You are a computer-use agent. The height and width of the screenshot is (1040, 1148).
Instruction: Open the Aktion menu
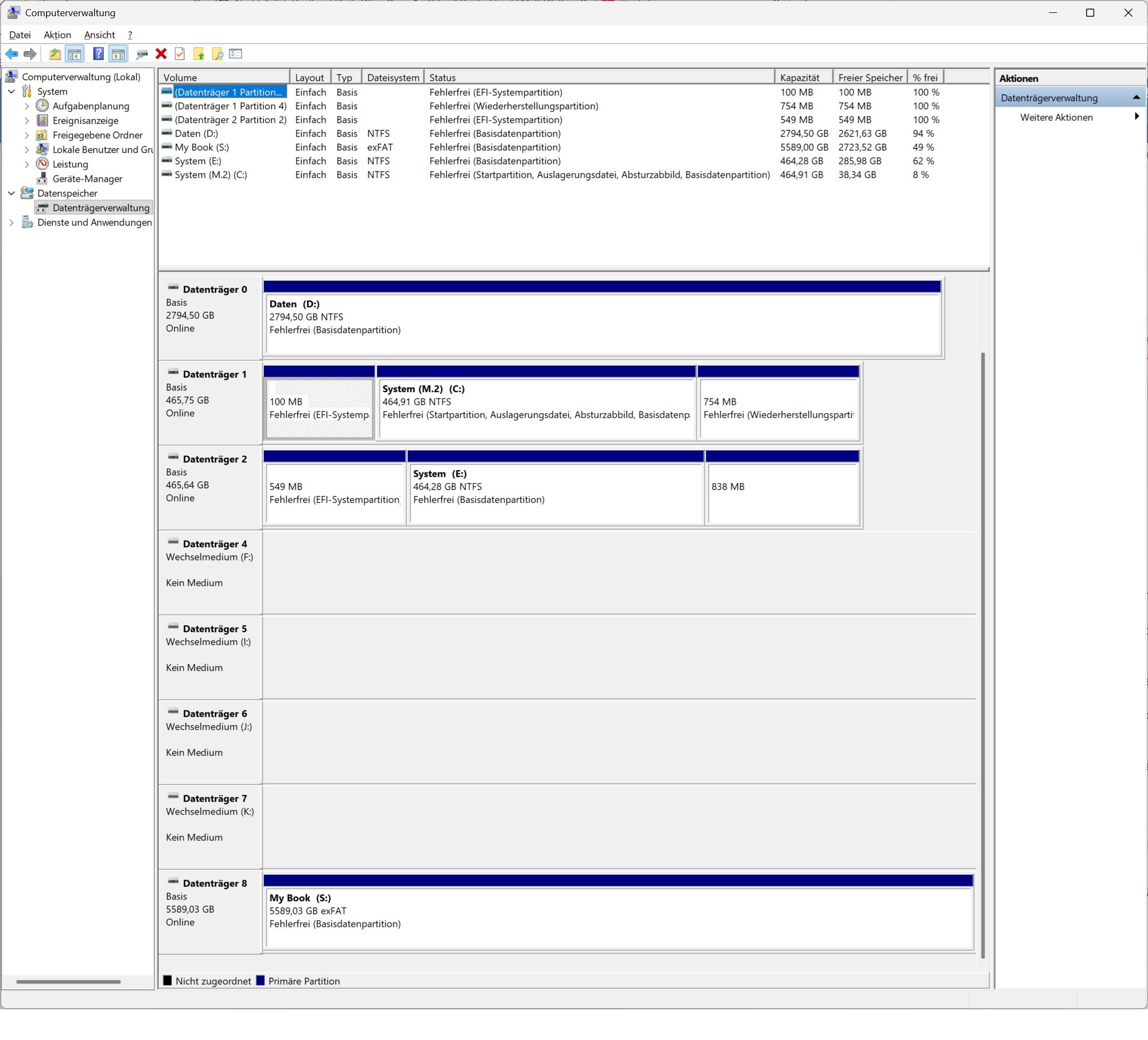(x=57, y=34)
